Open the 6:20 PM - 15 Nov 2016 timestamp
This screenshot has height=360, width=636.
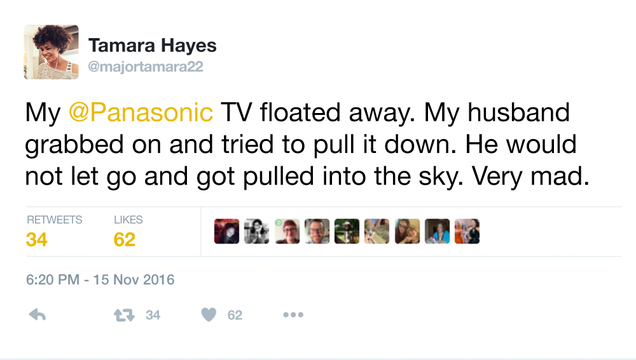click(x=100, y=280)
